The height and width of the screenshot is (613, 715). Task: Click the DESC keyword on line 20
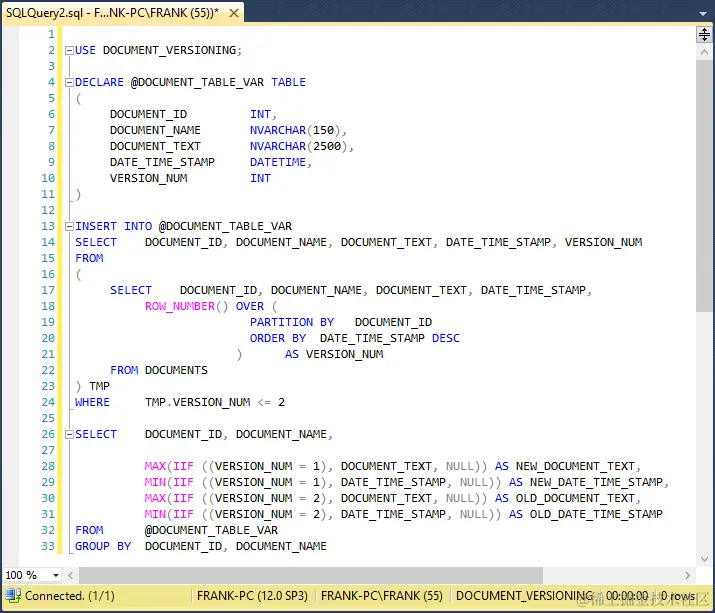point(446,338)
